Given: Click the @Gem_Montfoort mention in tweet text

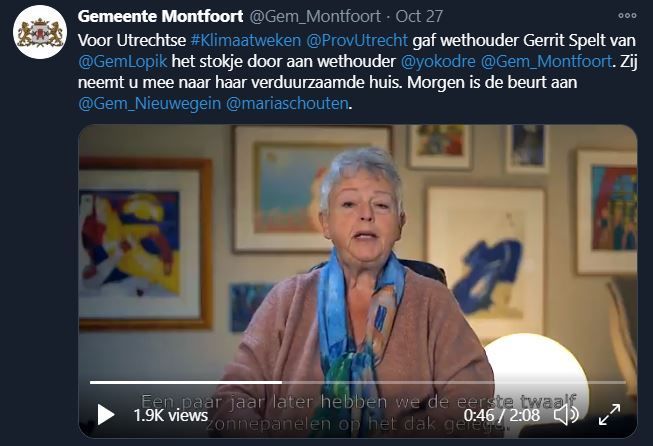Looking at the screenshot, I should 546,62.
